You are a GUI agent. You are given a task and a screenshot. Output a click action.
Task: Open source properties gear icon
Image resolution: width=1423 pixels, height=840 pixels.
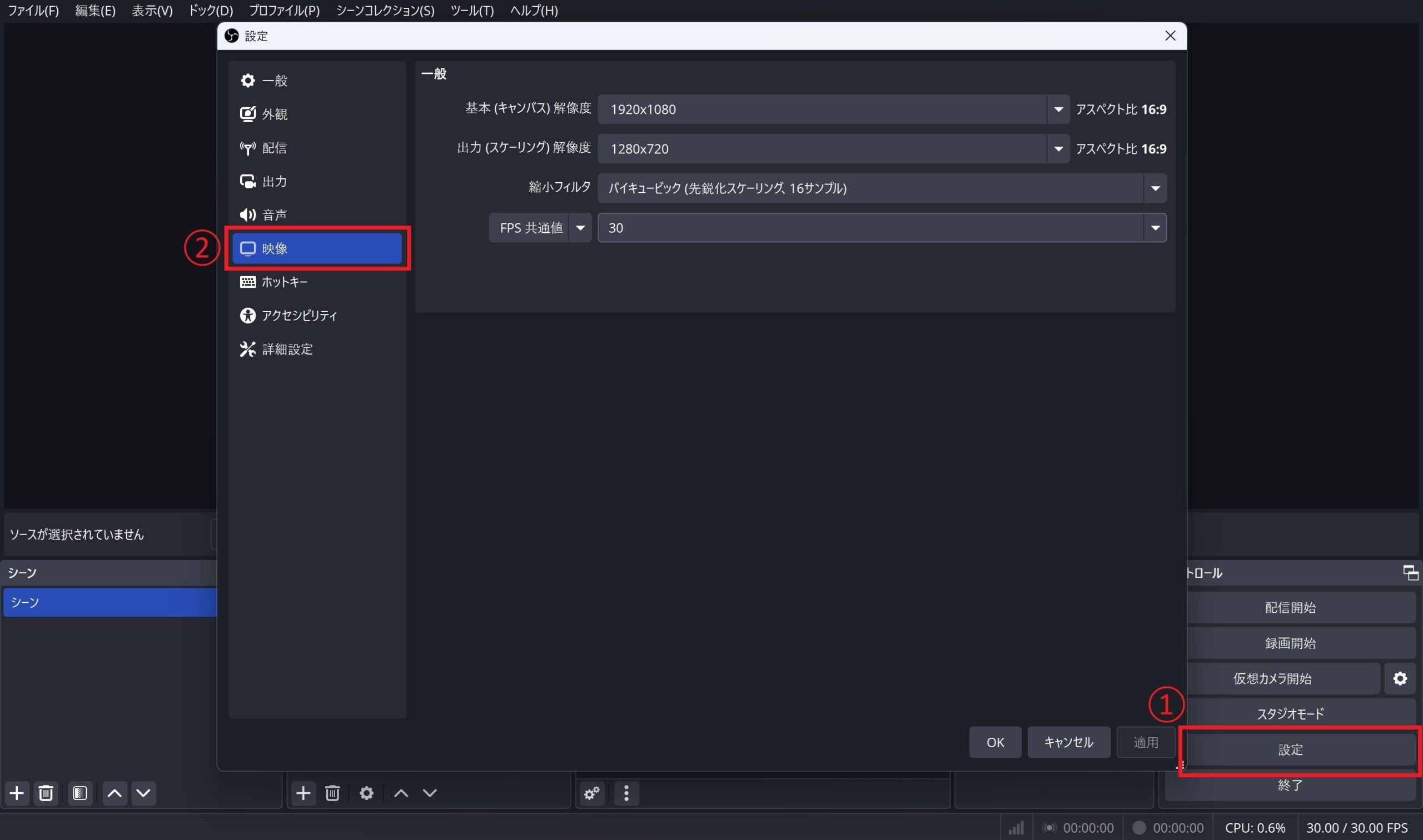click(x=366, y=793)
